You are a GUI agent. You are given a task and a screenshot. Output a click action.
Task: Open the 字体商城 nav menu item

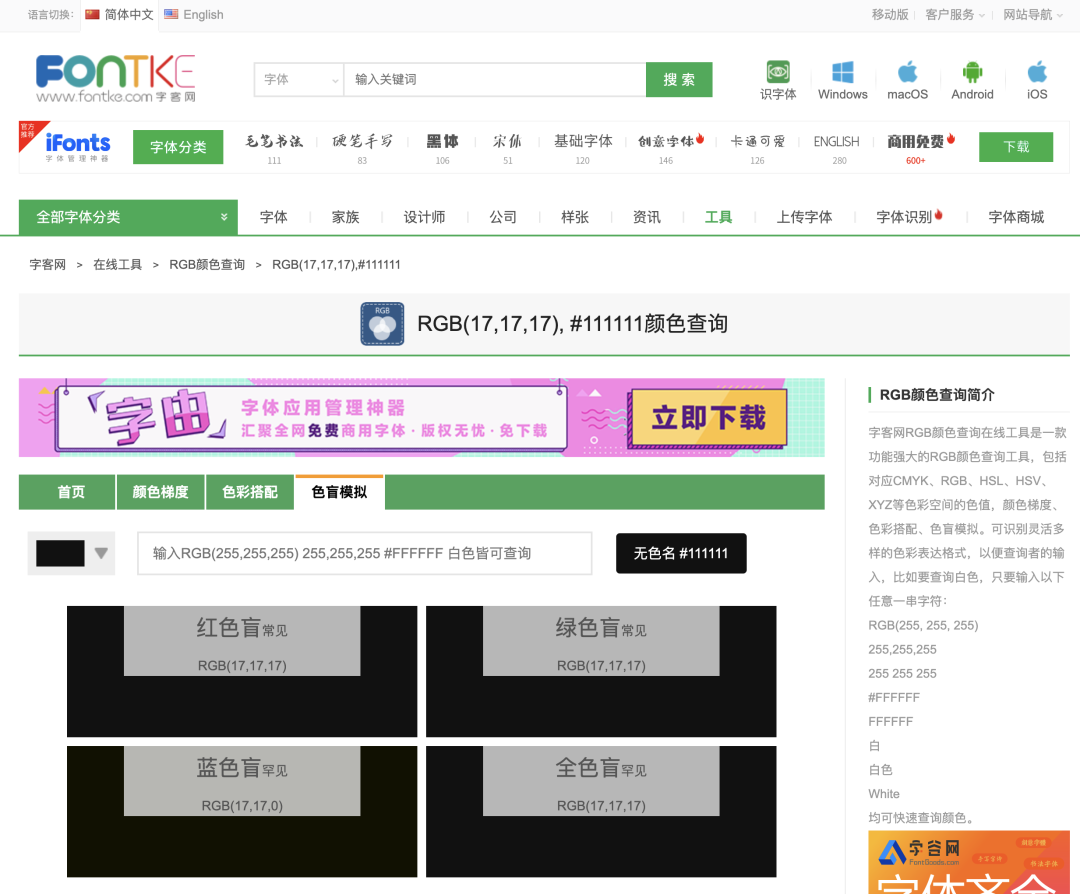tap(1016, 218)
